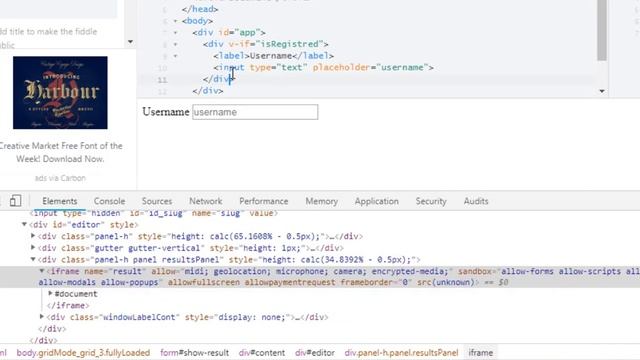The width and height of the screenshot is (640, 360).
Task: Fold the v-if="isRegistred" div line
Action: coord(176,44)
